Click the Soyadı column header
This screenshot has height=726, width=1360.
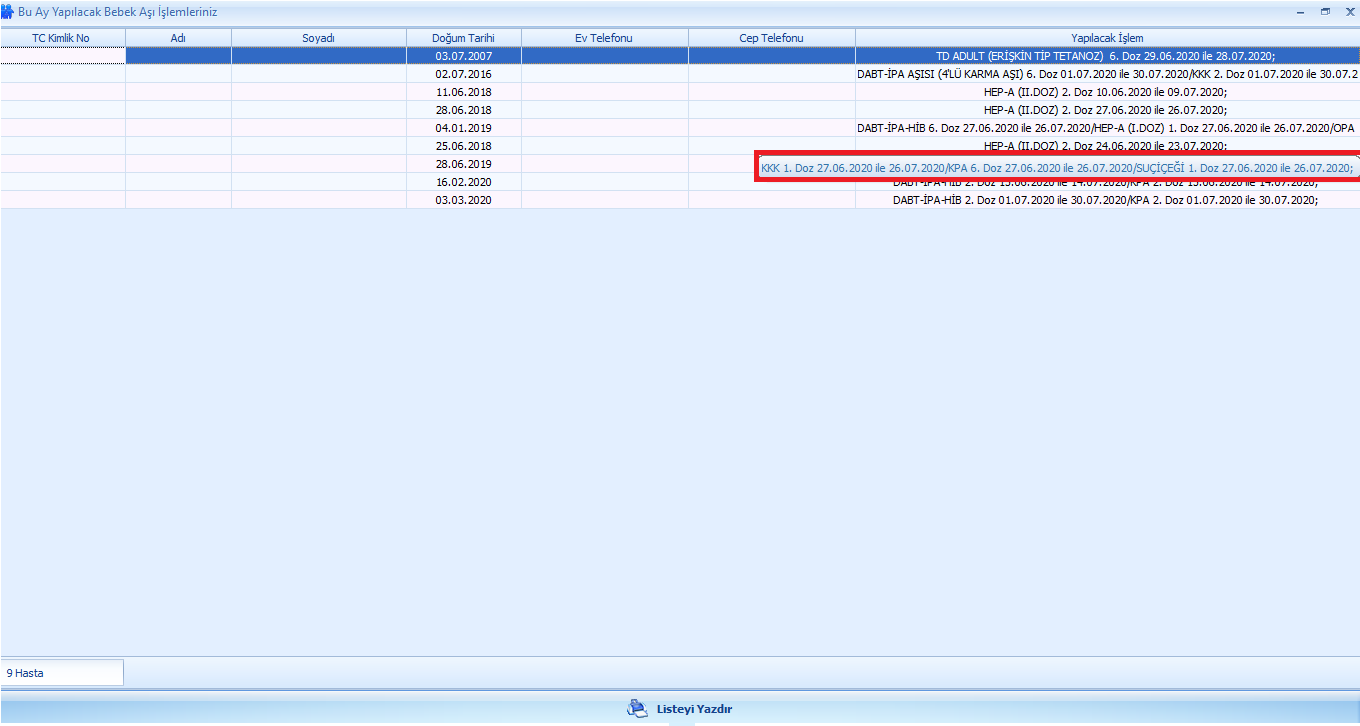tap(318, 38)
